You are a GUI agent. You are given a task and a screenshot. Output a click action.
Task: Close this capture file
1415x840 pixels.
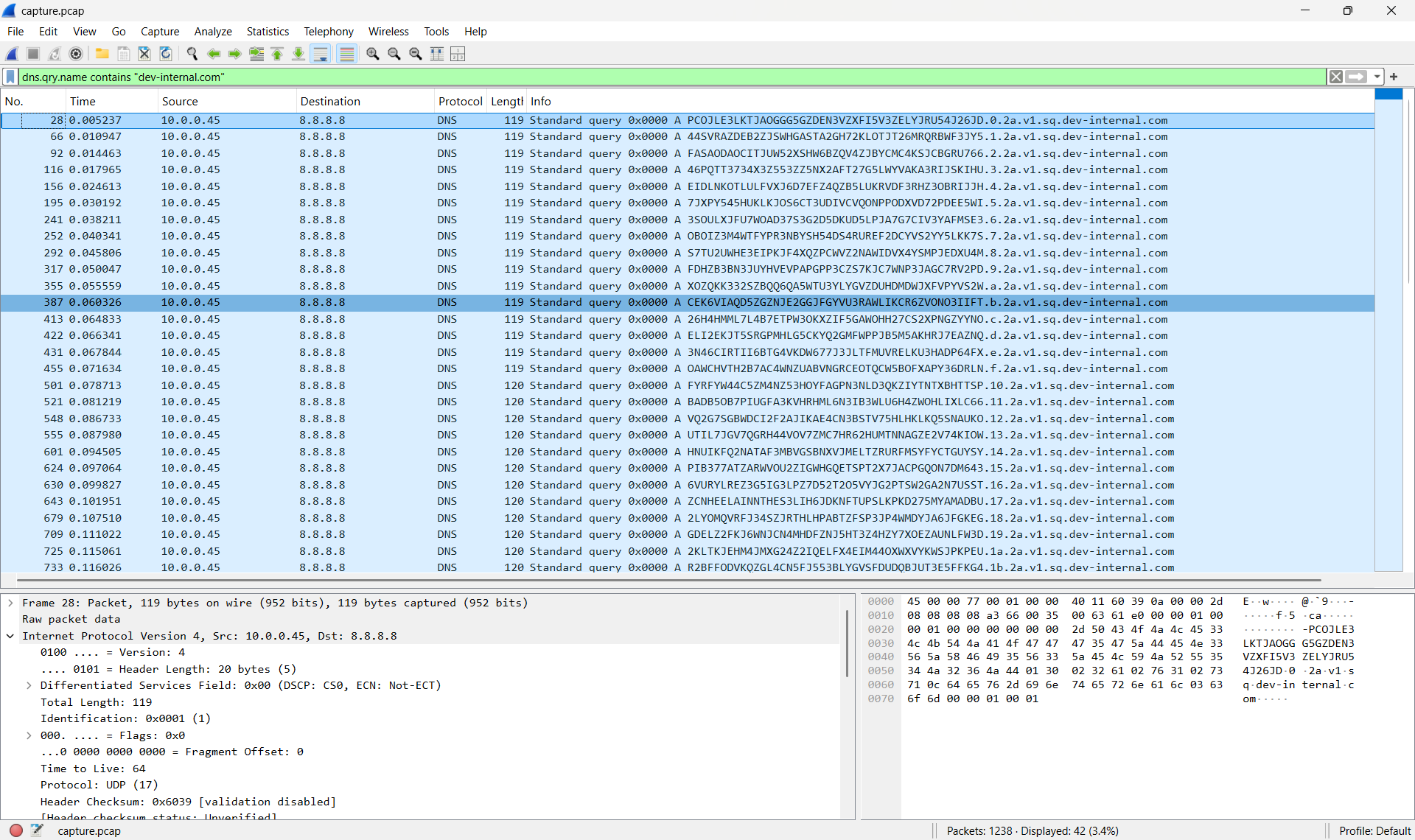(144, 54)
